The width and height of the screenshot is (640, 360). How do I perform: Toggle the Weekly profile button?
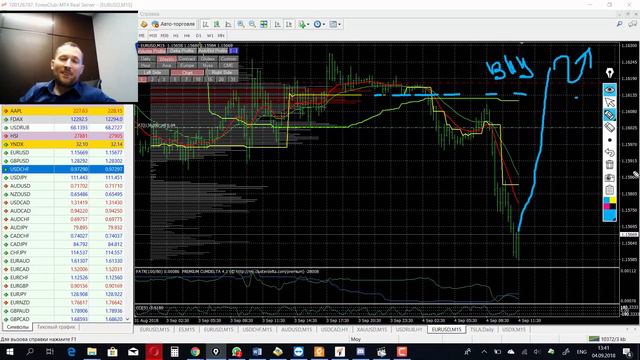pos(167,58)
